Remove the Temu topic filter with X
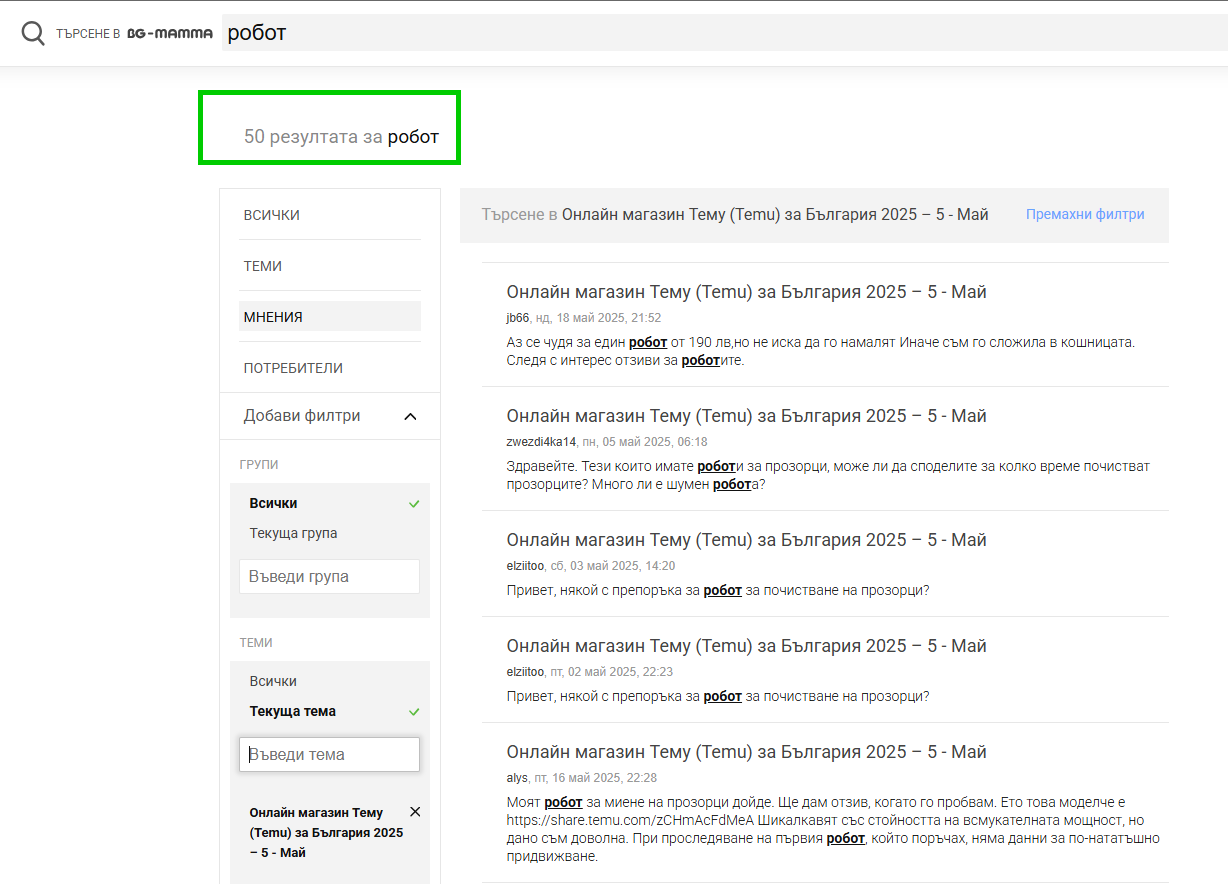1228x884 pixels. coord(415,811)
